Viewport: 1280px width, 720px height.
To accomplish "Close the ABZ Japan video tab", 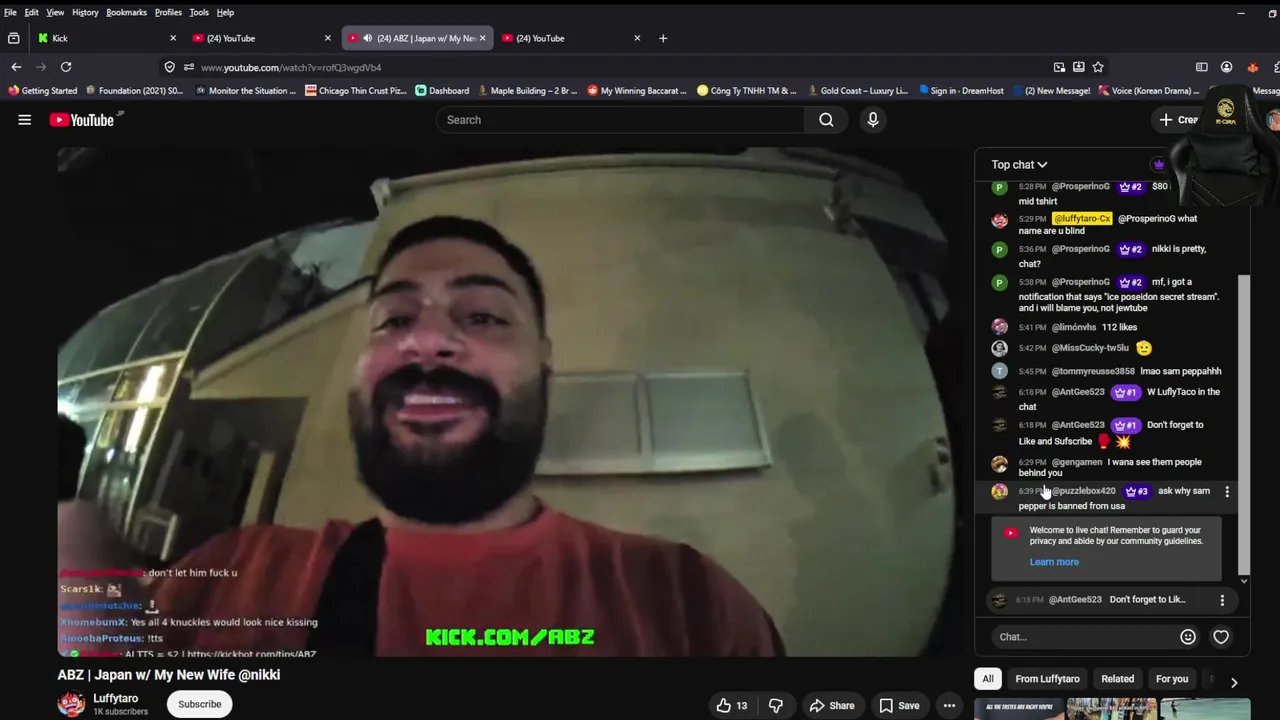I will [x=482, y=38].
